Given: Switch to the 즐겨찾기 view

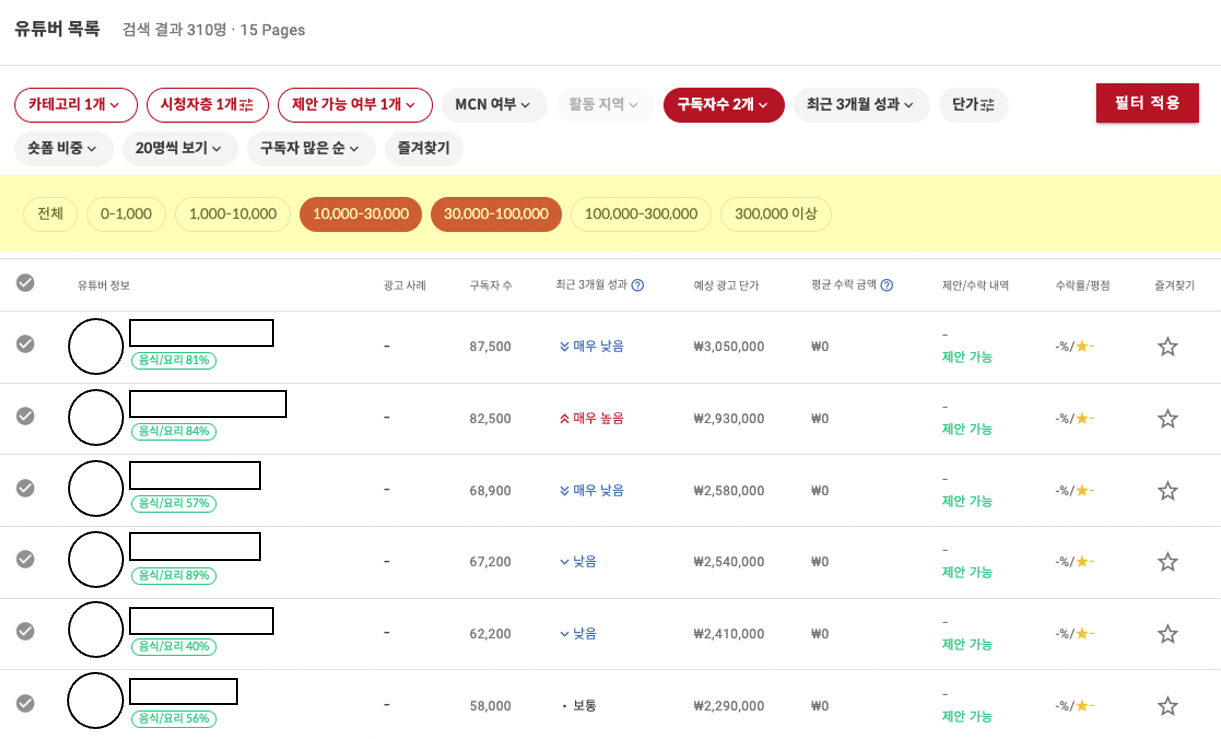Looking at the screenshot, I should pos(423,148).
